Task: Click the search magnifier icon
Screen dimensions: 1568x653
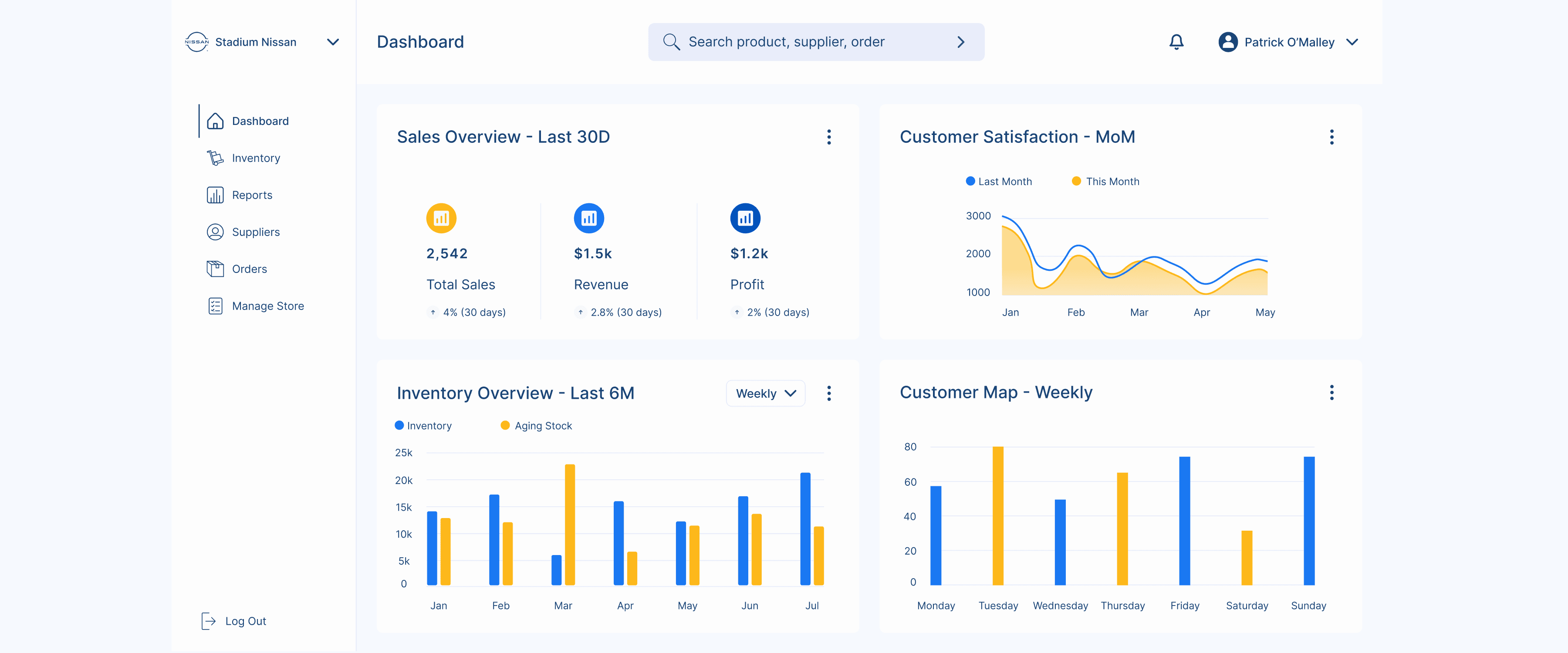Action: (671, 42)
